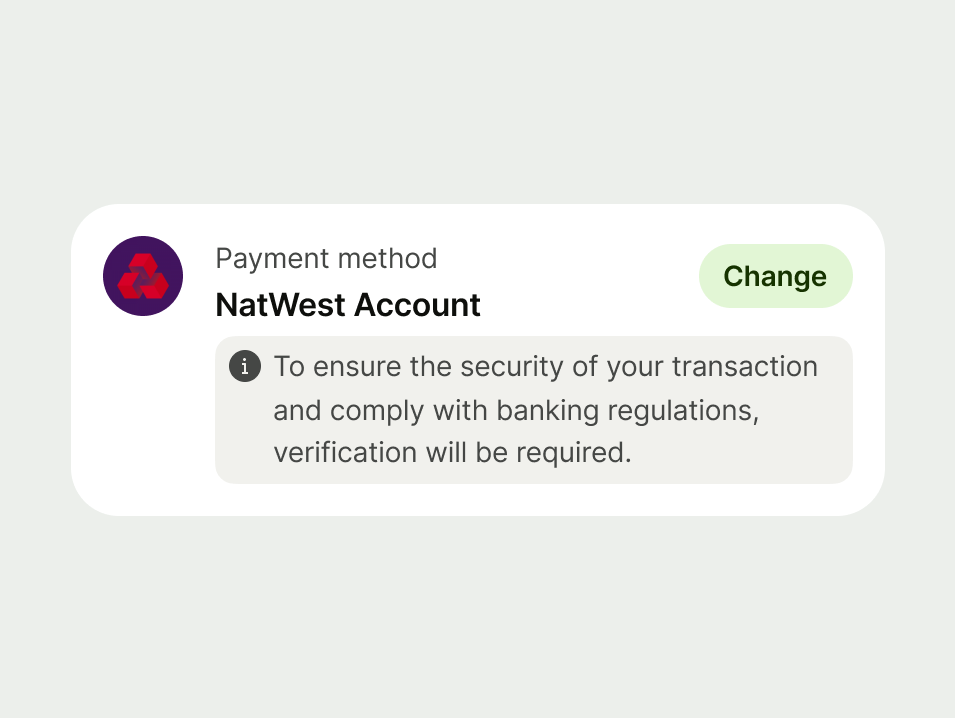The width and height of the screenshot is (955, 718).
Task: Click the "To ensure the security" line
Action: click(x=545, y=367)
